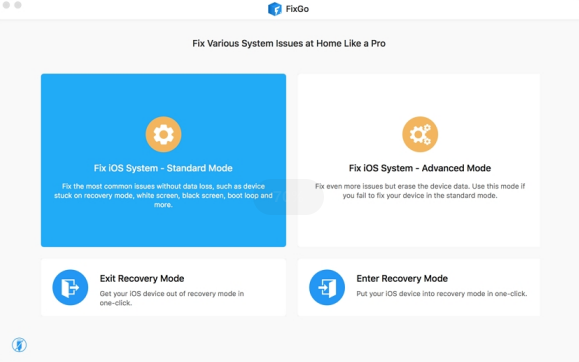Select the Fix iOS System - Advanced Mode title
The width and height of the screenshot is (579, 362).
pyautogui.click(x=420, y=168)
